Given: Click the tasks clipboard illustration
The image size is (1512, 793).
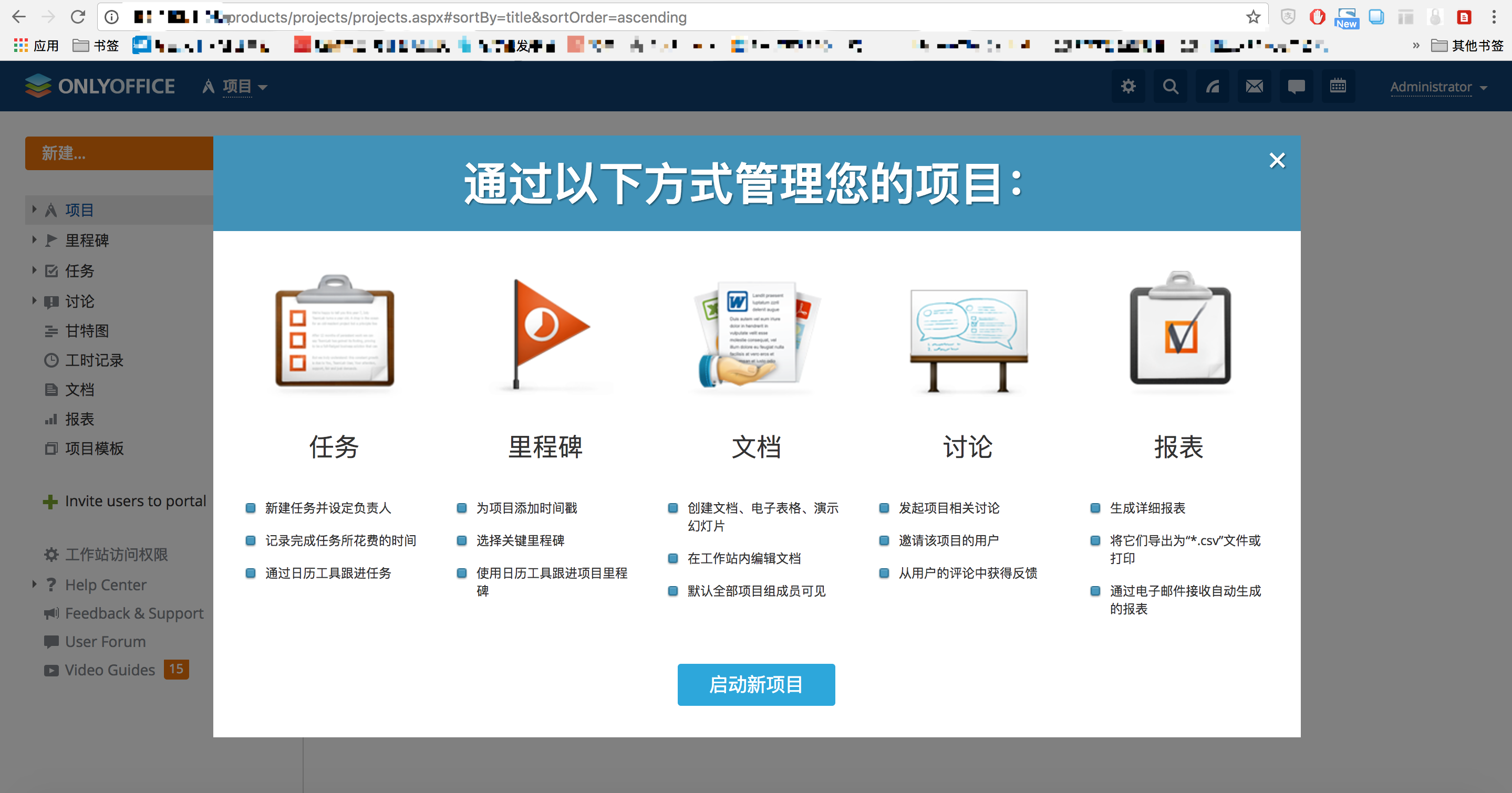Looking at the screenshot, I should pos(334,331).
